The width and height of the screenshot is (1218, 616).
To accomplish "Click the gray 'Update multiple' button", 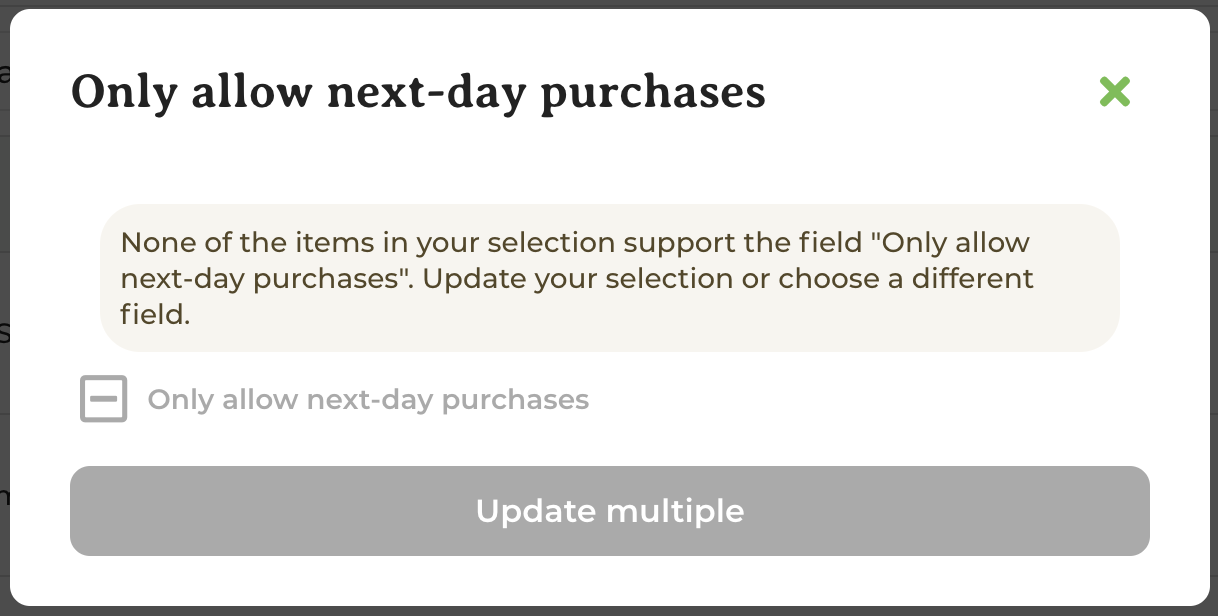I will [610, 511].
